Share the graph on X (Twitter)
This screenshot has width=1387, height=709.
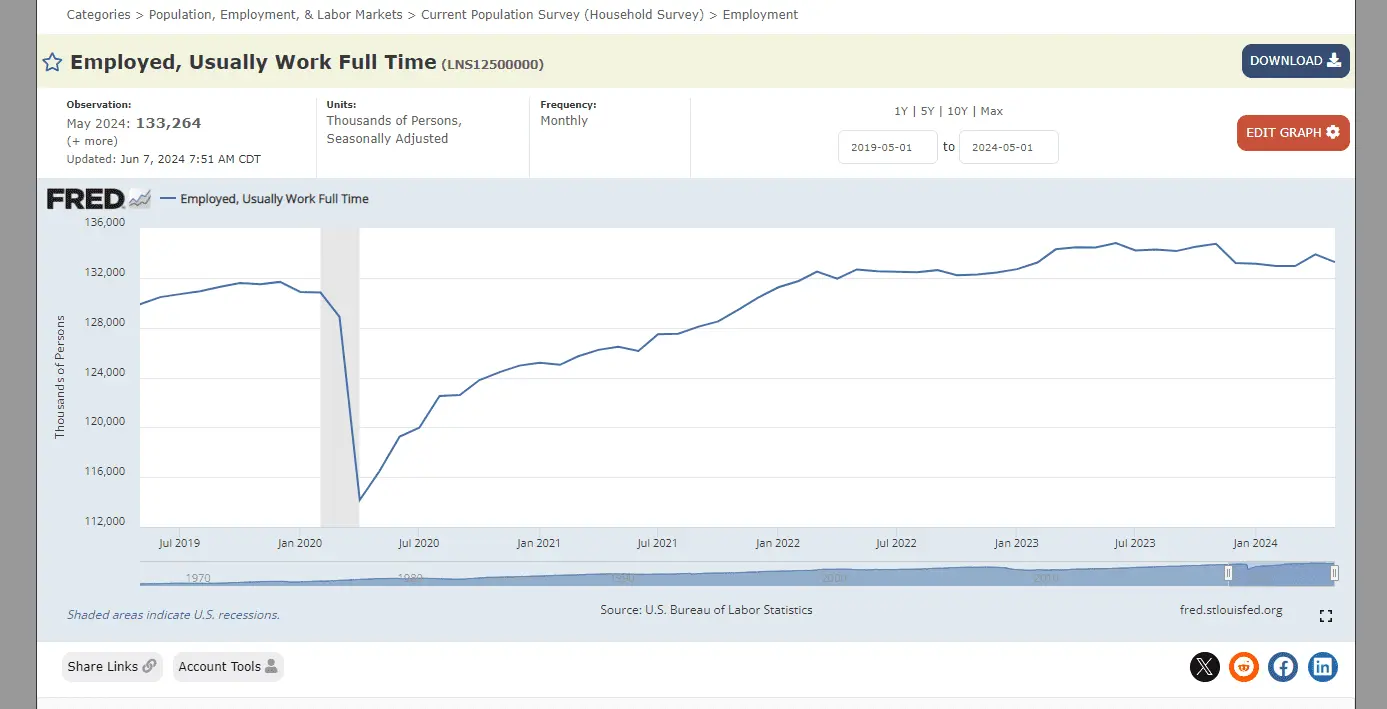(1205, 667)
